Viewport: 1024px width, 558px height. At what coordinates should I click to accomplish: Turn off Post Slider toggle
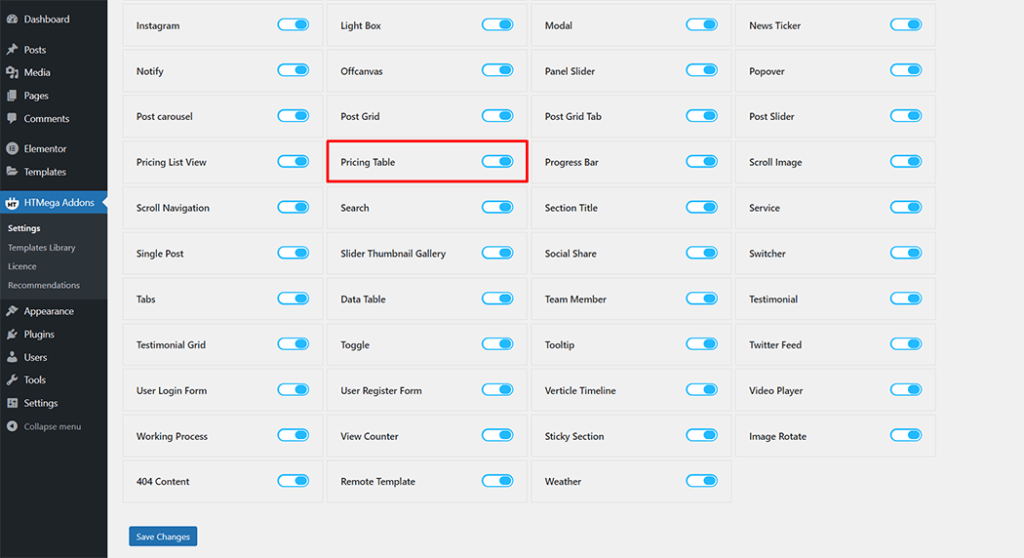pyautogui.click(x=906, y=116)
